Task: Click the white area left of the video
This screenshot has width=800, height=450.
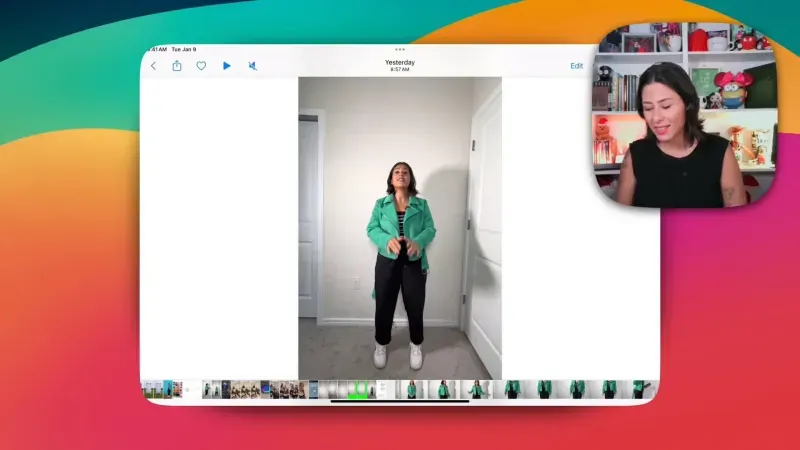Action: [218, 228]
